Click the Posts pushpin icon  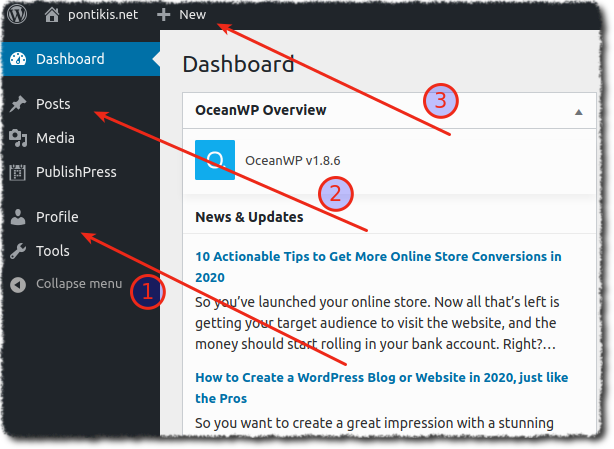pos(18,104)
